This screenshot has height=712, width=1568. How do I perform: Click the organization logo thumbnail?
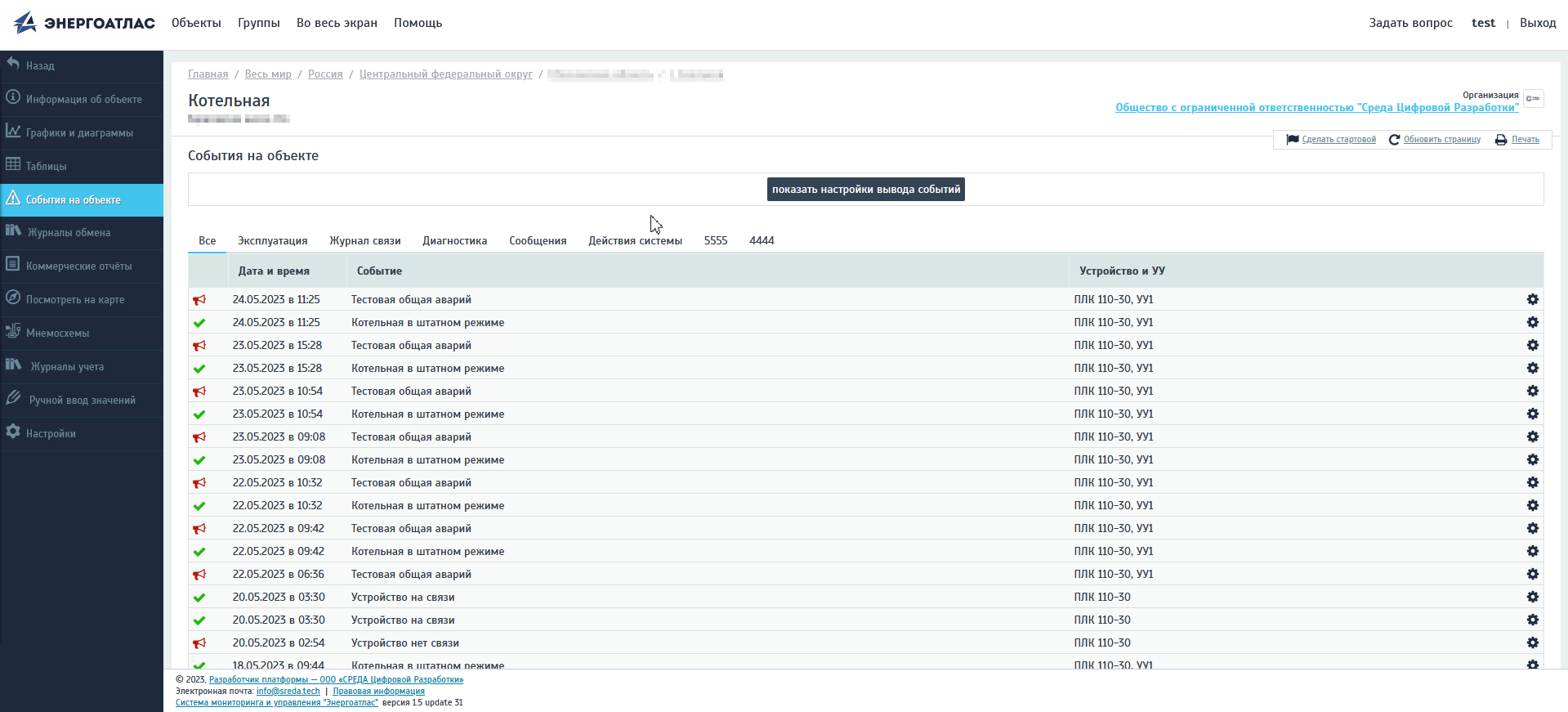(x=1533, y=99)
